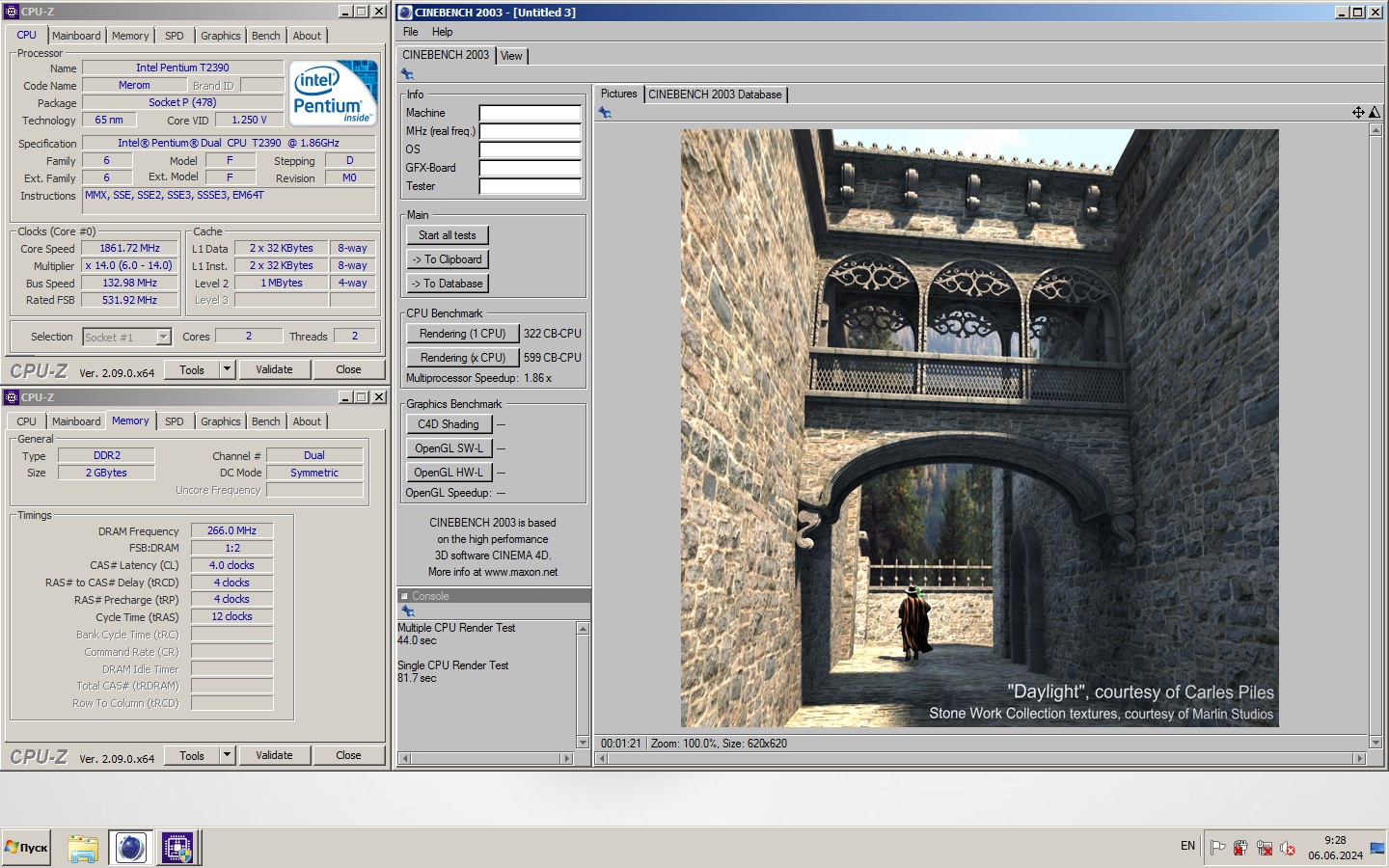
Task: Click the picture panel's horizontal scrollbar right arrow
Action: pos(1360,759)
